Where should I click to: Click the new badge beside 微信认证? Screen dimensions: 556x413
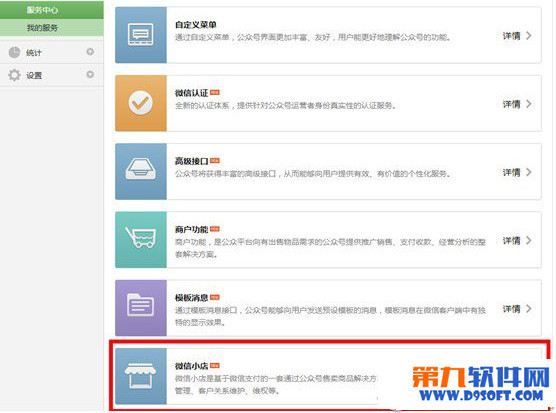pos(215,93)
